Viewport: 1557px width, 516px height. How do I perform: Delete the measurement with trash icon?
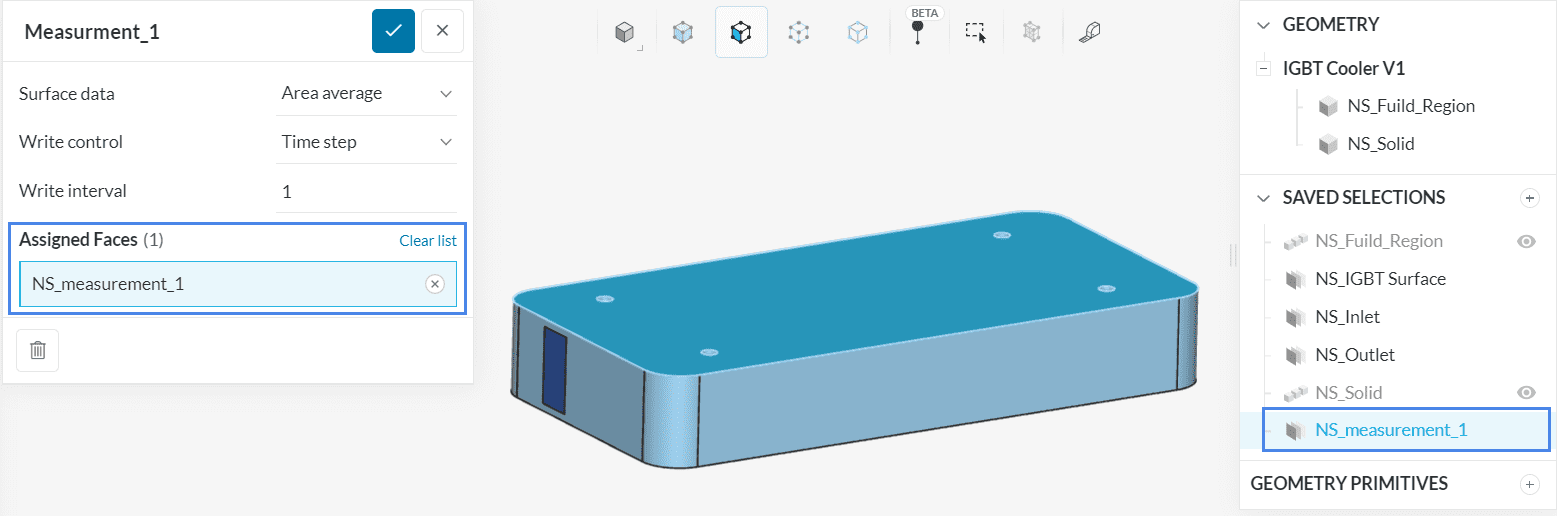[x=38, y=350]
